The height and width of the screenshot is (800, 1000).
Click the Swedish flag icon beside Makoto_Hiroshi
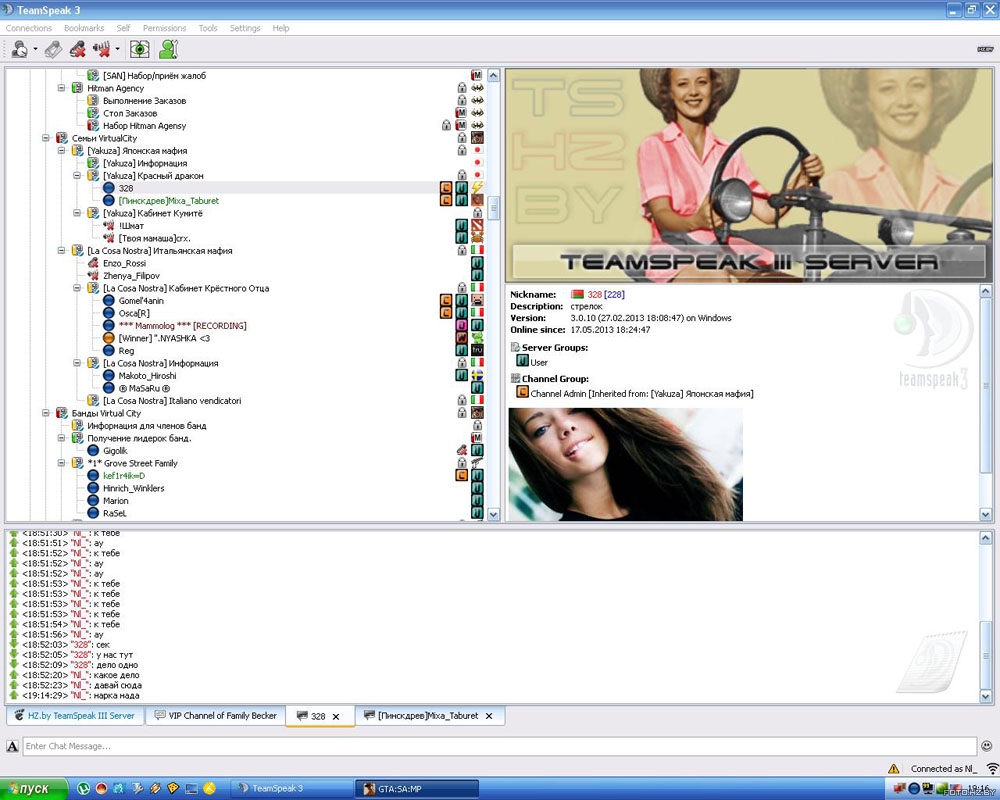477,376
